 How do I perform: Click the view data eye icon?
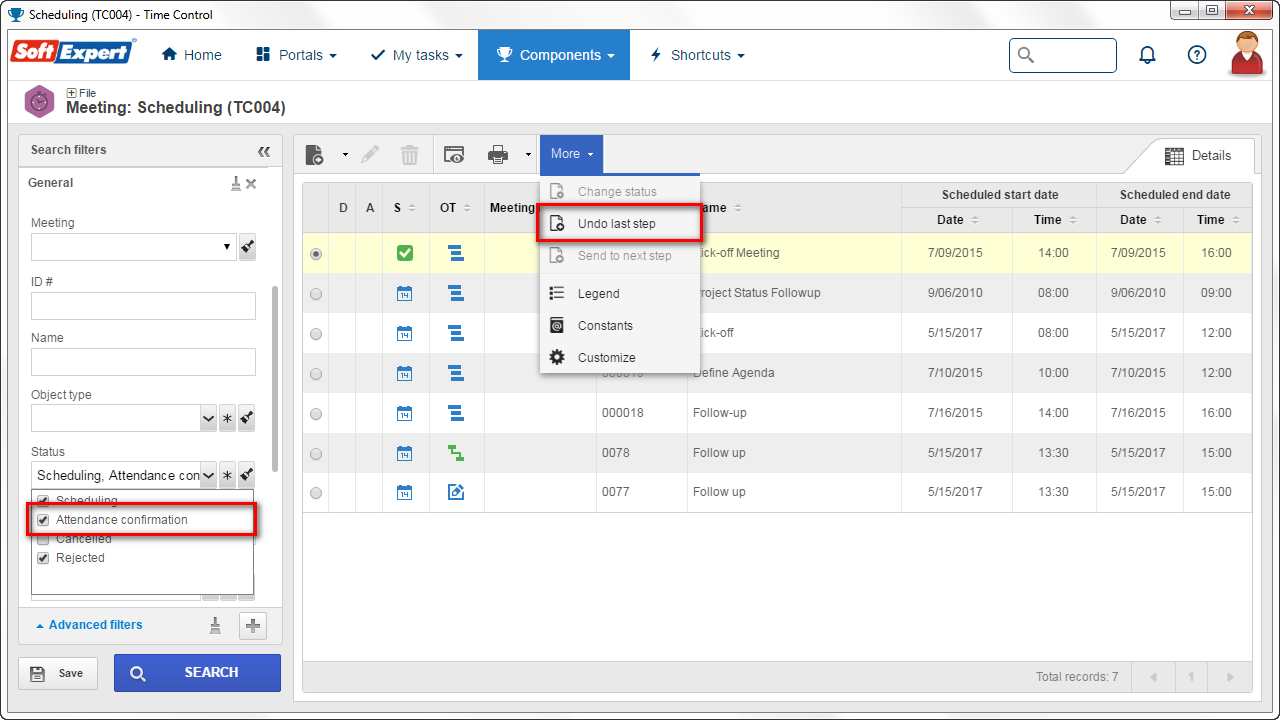click(455, 154)
